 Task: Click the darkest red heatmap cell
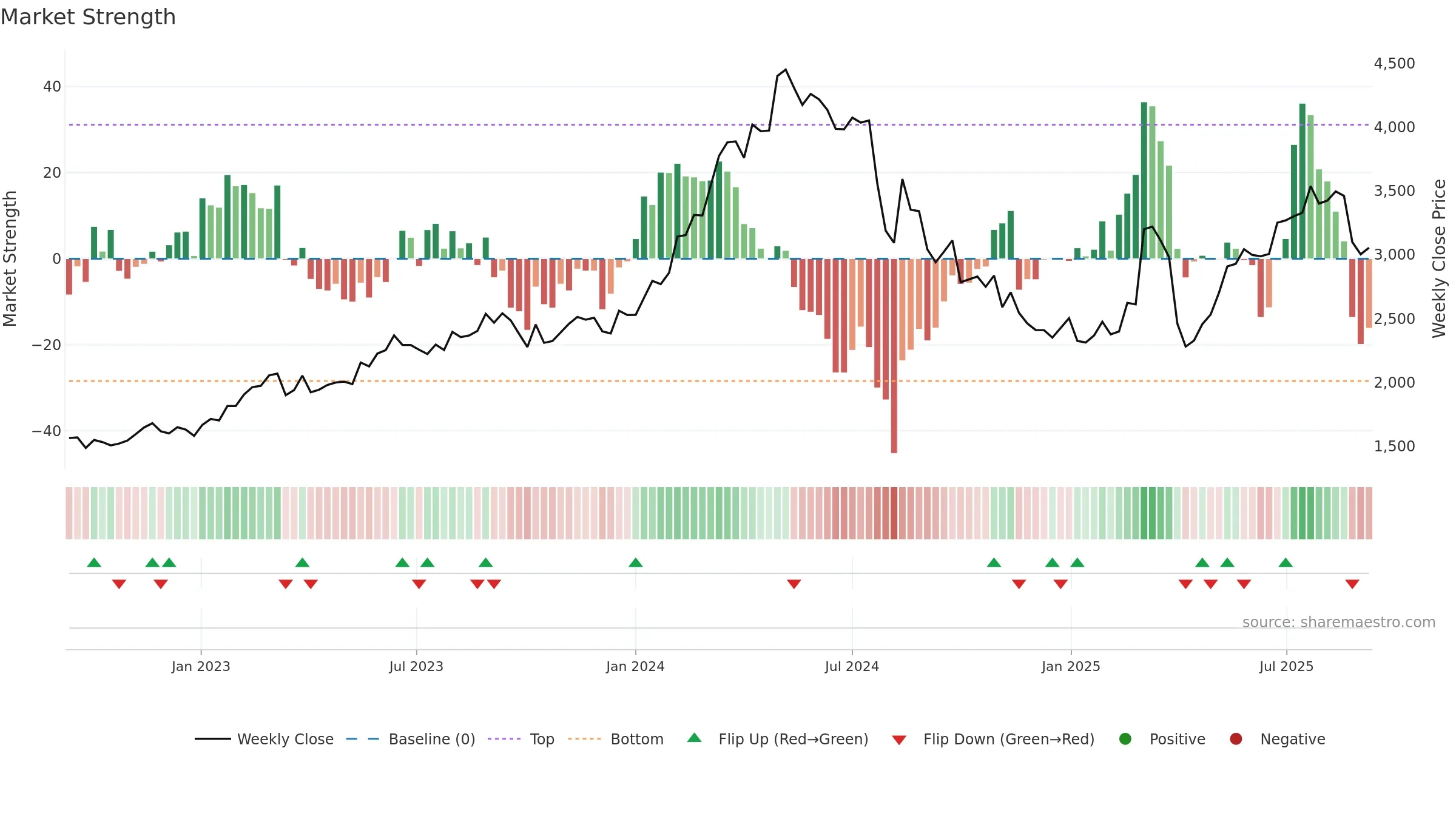[x=894, y=513]
